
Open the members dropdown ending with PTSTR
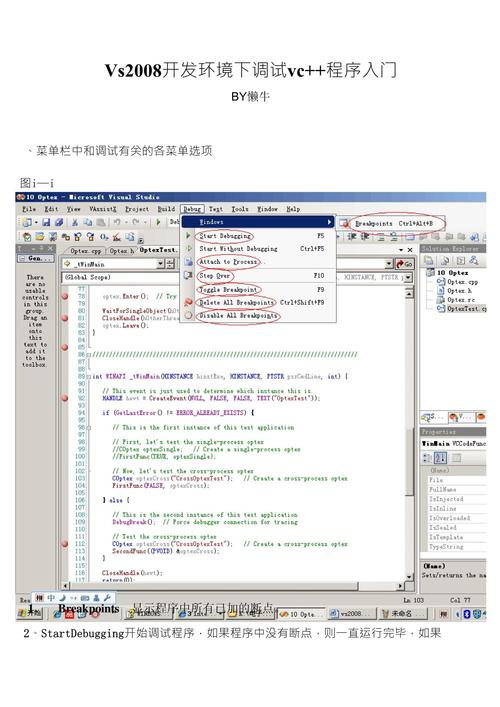(408, 277)
